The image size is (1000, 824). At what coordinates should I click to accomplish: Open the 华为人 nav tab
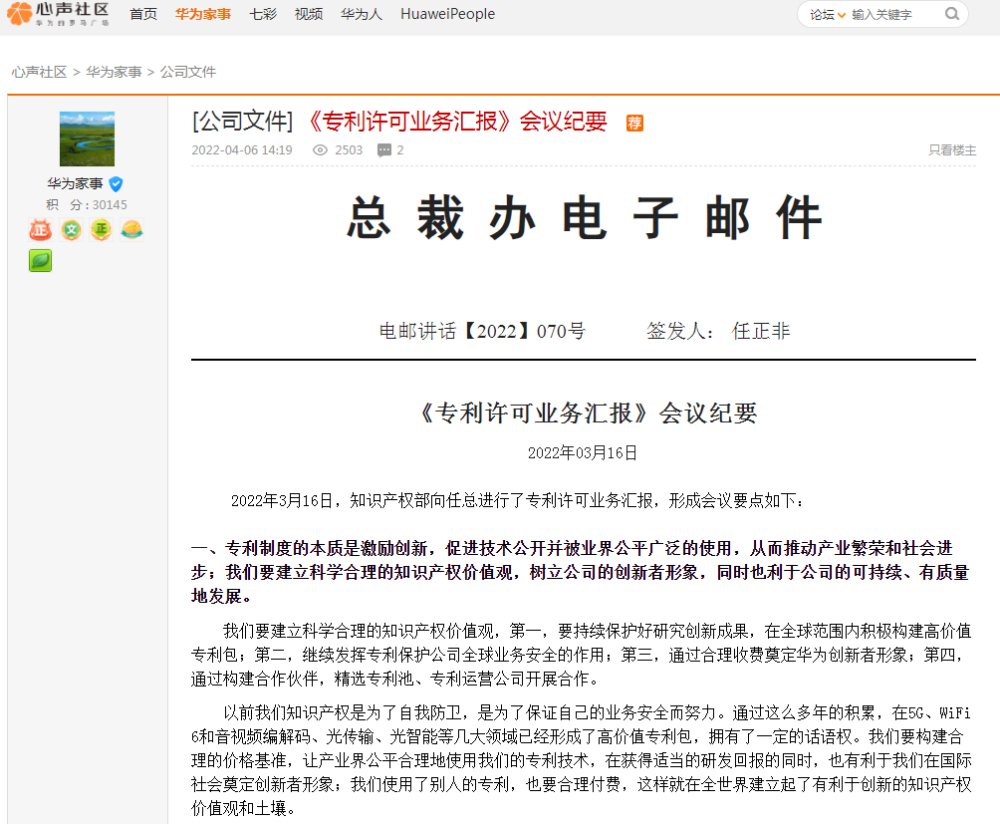tap(362, 14)
